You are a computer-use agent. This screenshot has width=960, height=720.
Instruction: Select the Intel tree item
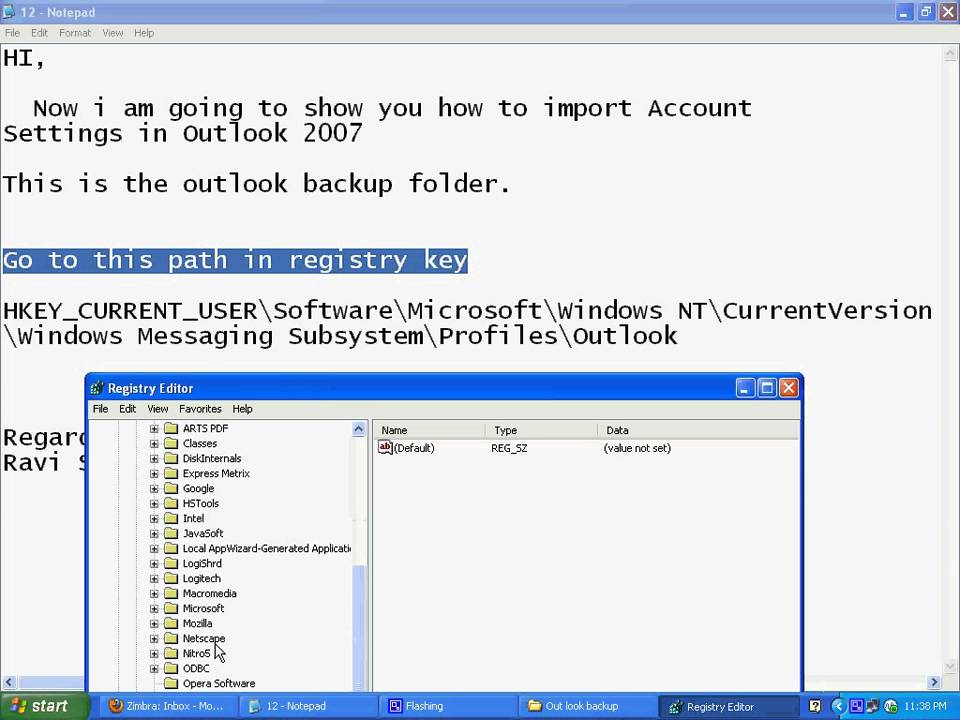point(193,519)
